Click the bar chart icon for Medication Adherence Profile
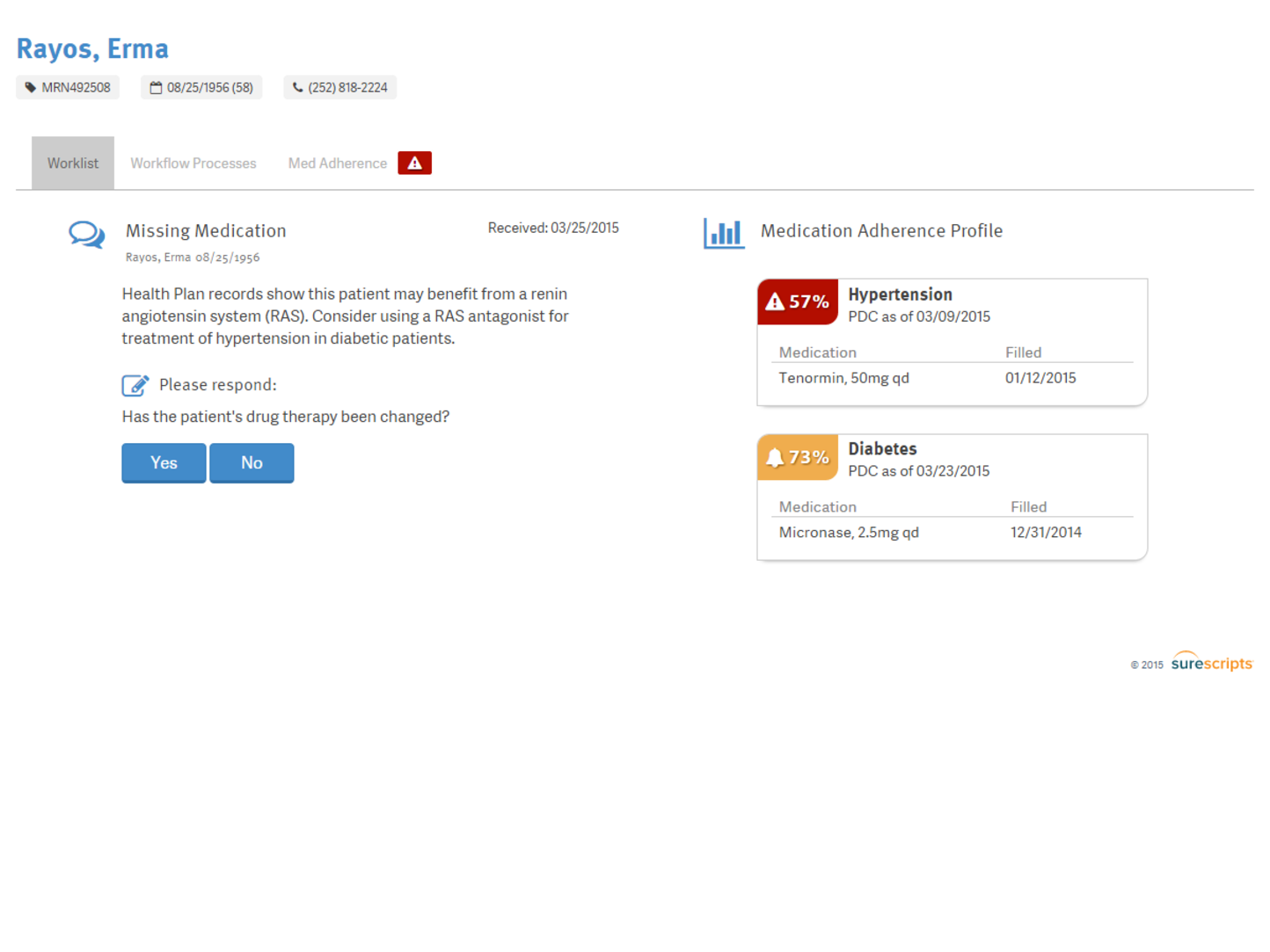Image resolution: width=1270 pixels, height=952 pixels. click(723, 234)
